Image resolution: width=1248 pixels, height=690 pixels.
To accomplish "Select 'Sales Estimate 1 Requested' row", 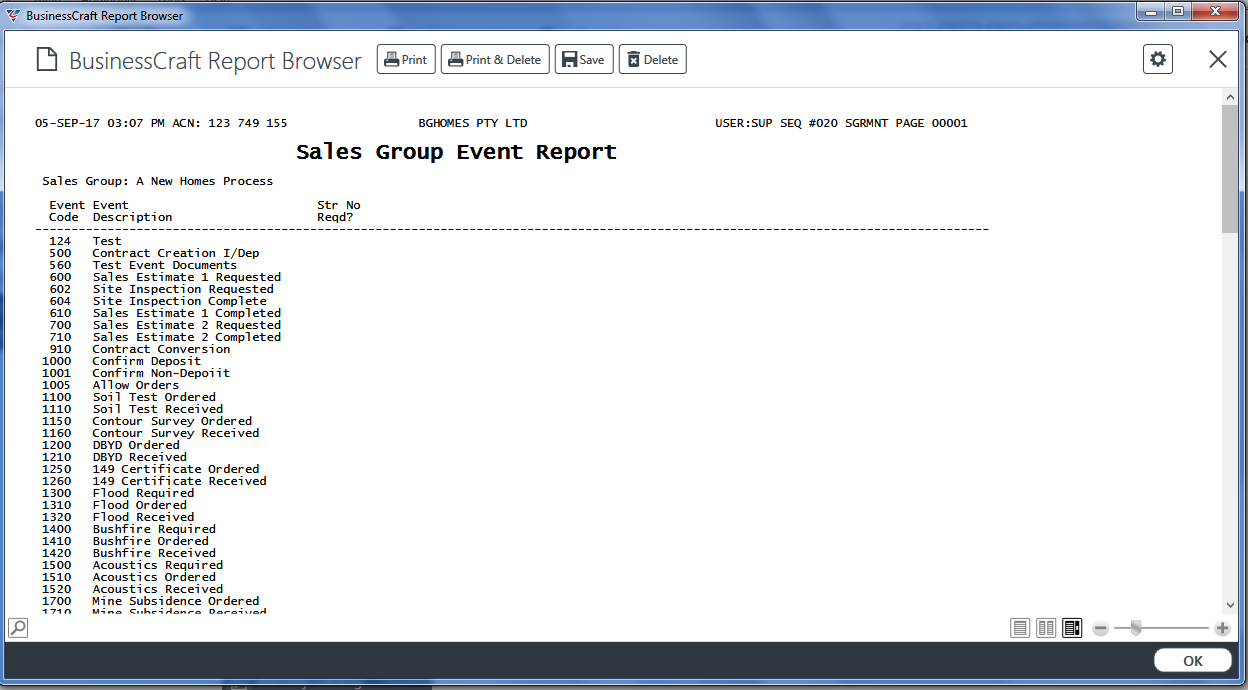I will (187, 277).
